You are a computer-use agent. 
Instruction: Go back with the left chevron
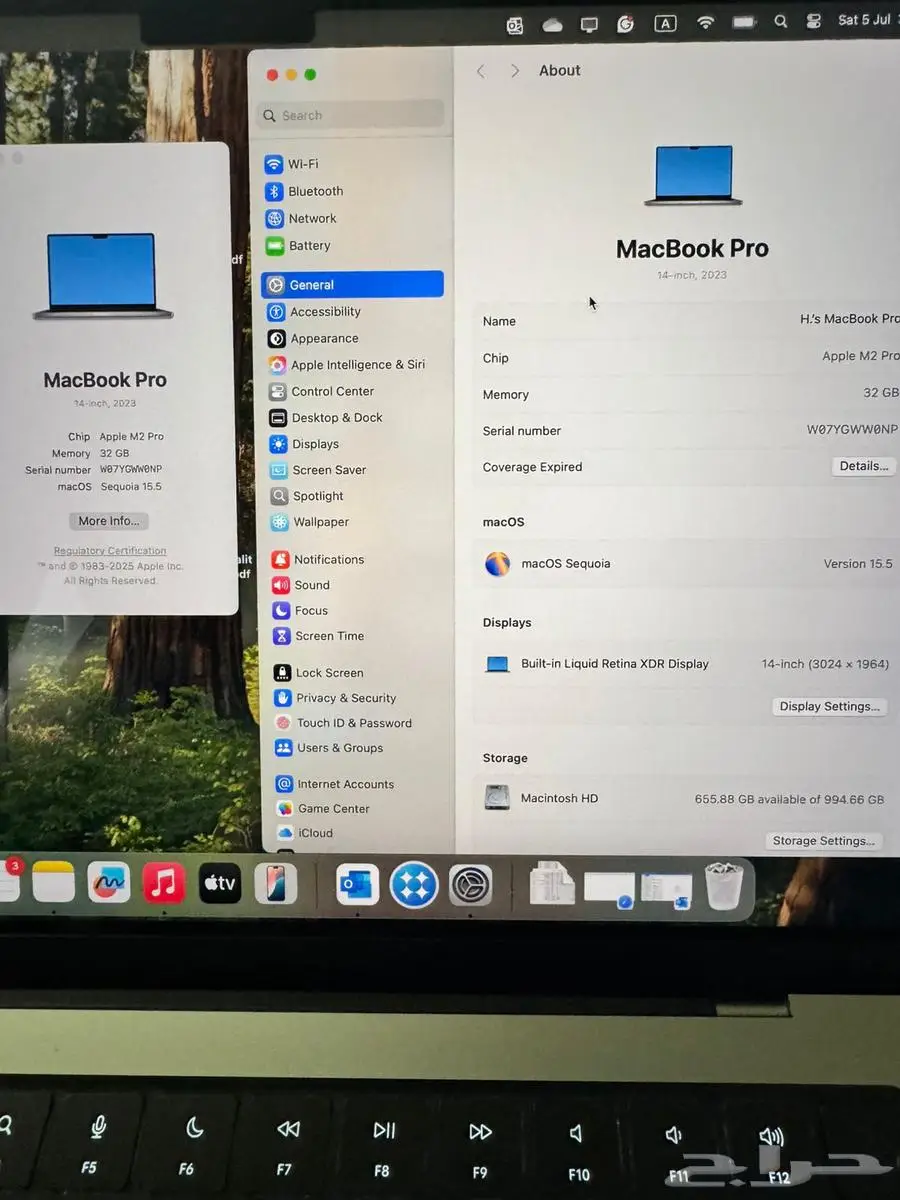481,71
